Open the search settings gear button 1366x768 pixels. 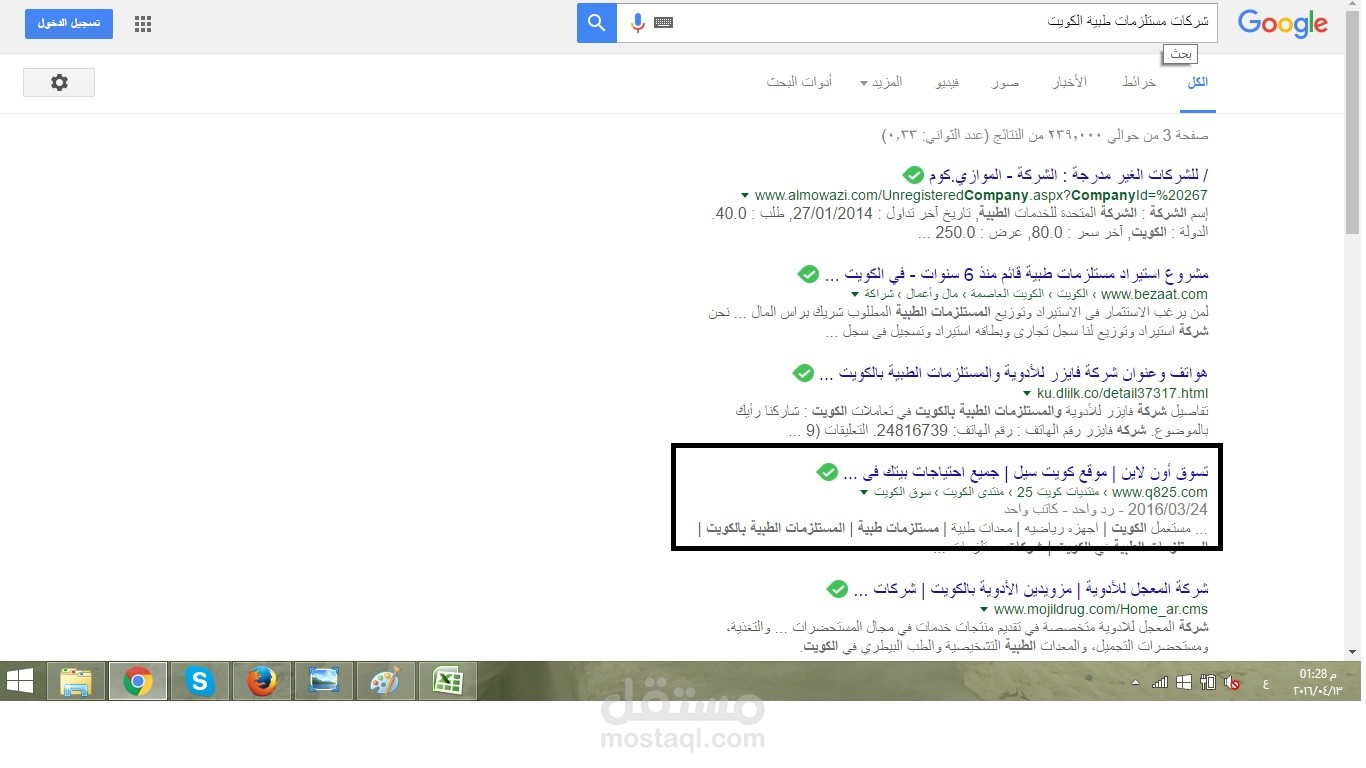point(59,83)
